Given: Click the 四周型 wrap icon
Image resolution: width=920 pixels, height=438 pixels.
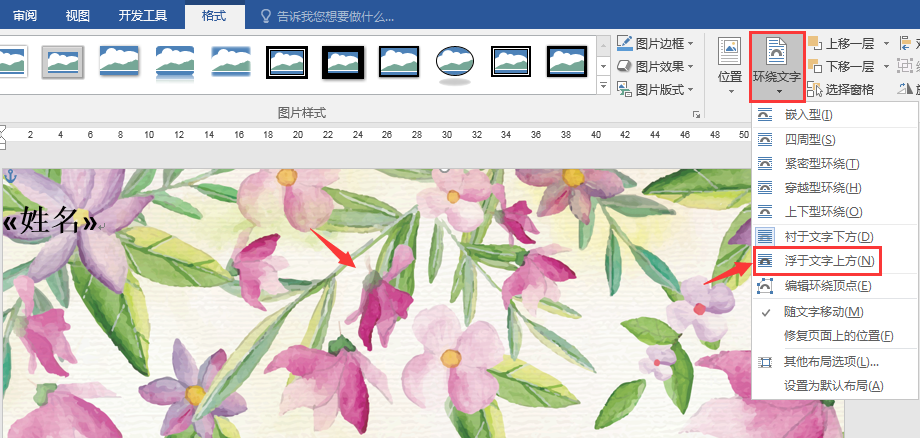Looking at the screenshot, I should pyautogui.click(x=766, y=140).
